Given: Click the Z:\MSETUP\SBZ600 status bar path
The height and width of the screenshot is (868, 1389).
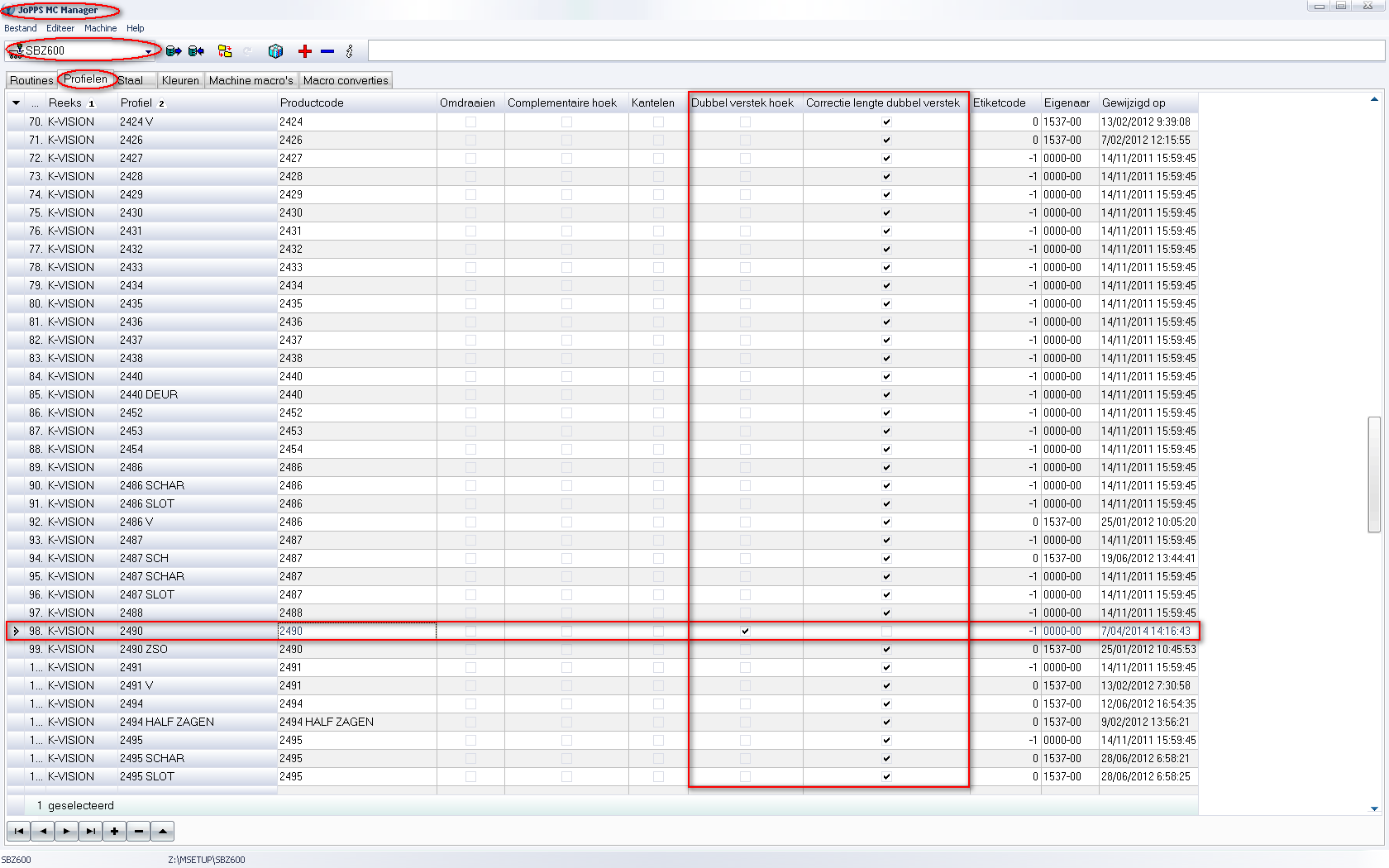Looking at the screenshot, I should (207, 860).
